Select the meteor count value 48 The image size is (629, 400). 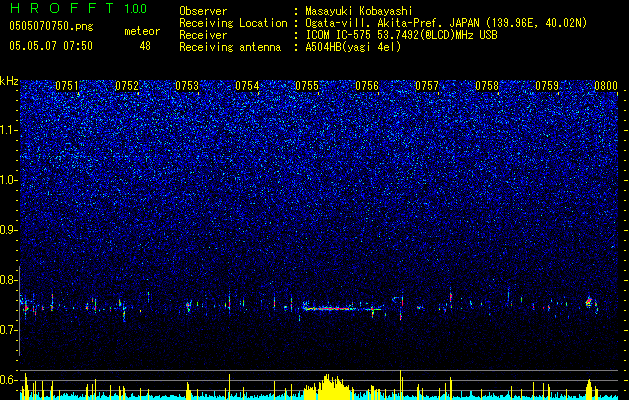click(x=145, y=46)
